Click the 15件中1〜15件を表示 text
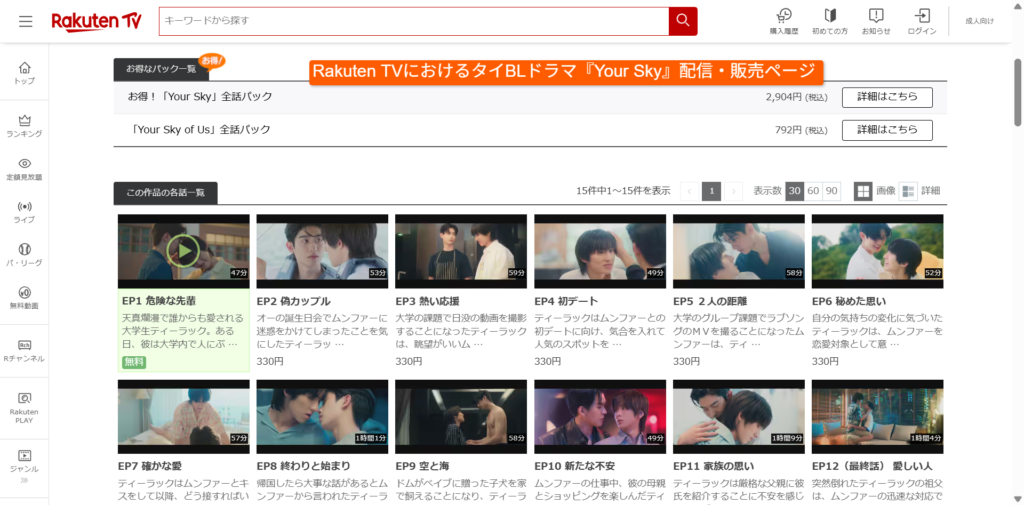This screenshot has height=505, width=1024. tap(623, 191)
